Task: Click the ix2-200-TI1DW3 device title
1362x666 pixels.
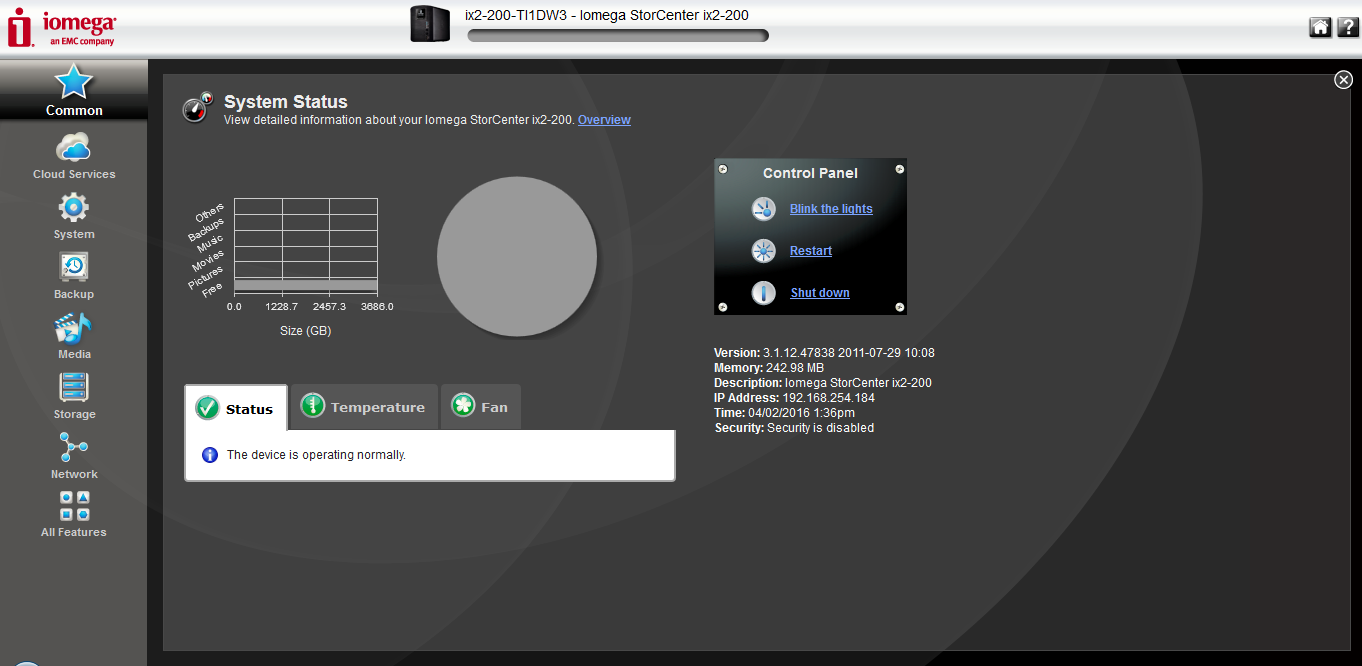Action: [x=607, y=15]
